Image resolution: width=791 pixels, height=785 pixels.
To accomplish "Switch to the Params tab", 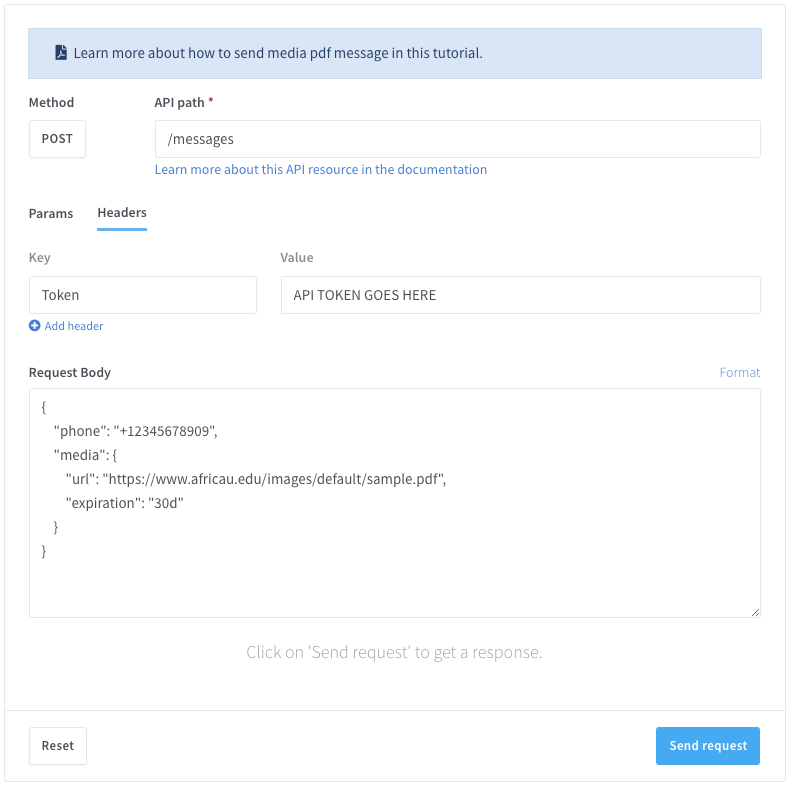I will pos(51,213).
